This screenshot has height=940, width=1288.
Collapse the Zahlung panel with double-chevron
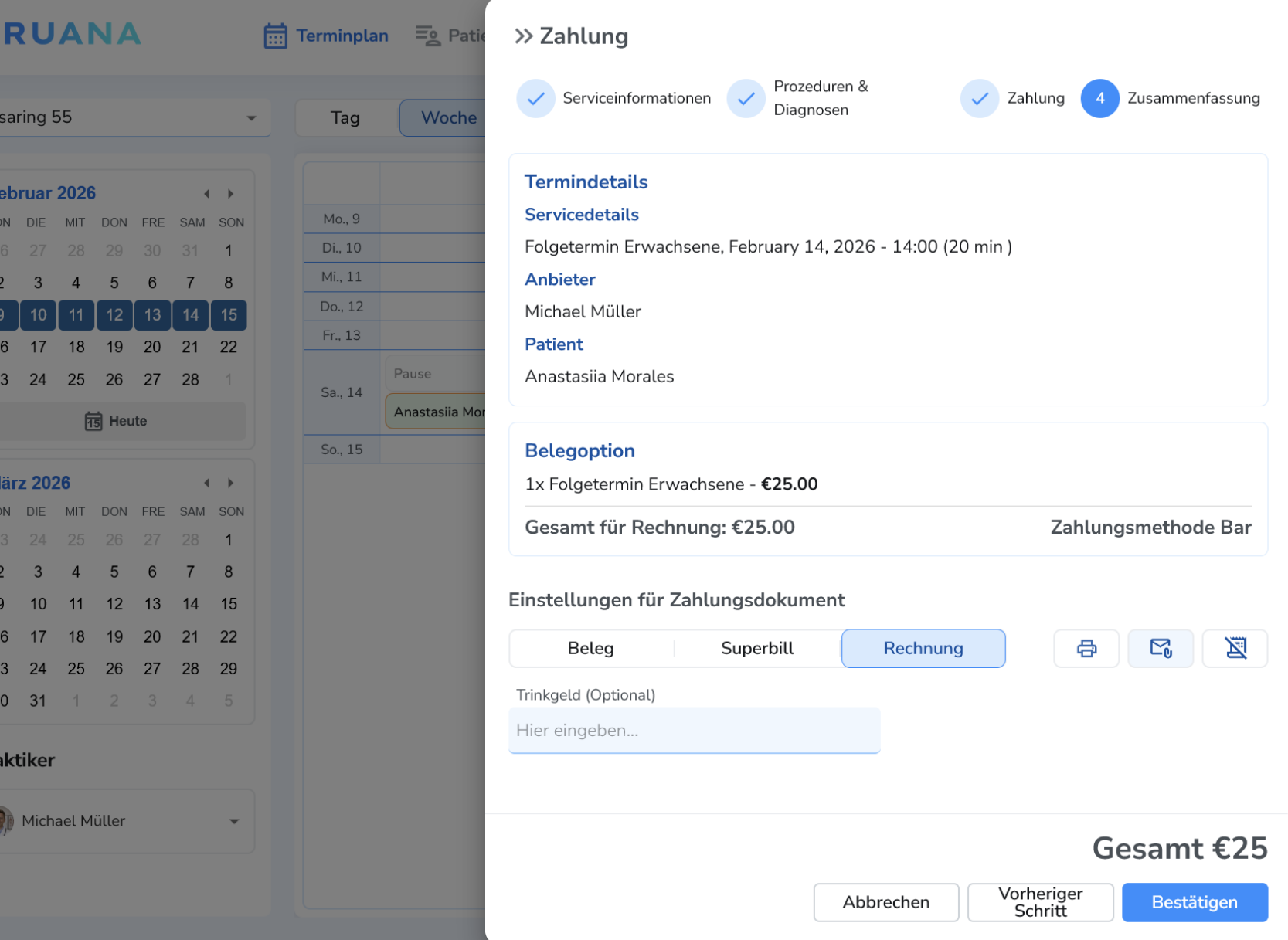click(x=523, y=36)
